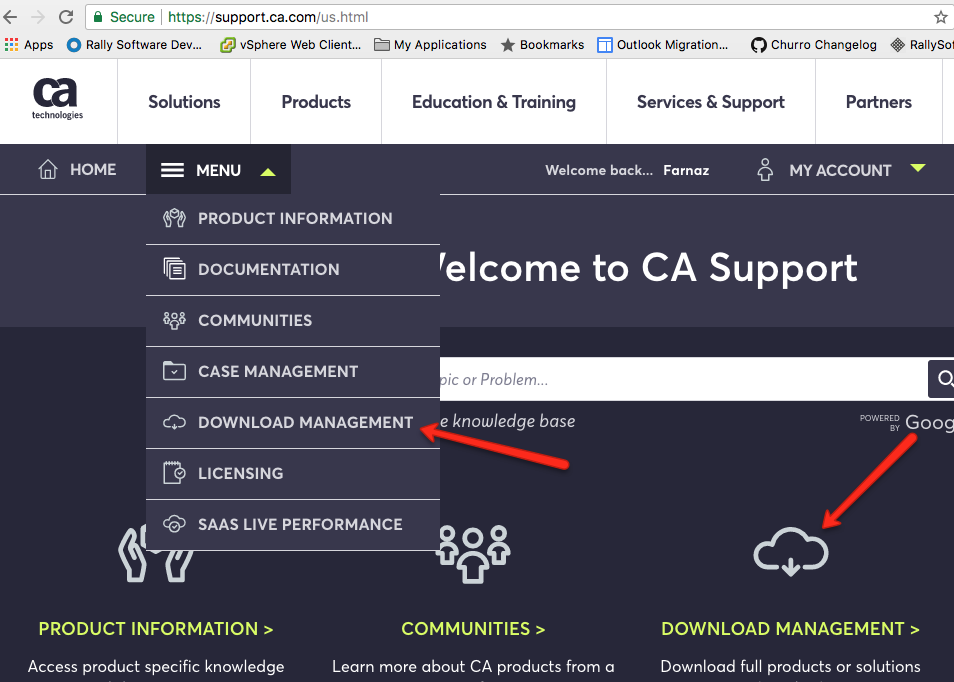Open the vSphere Web Client bookmark

(x=291, y=44)
